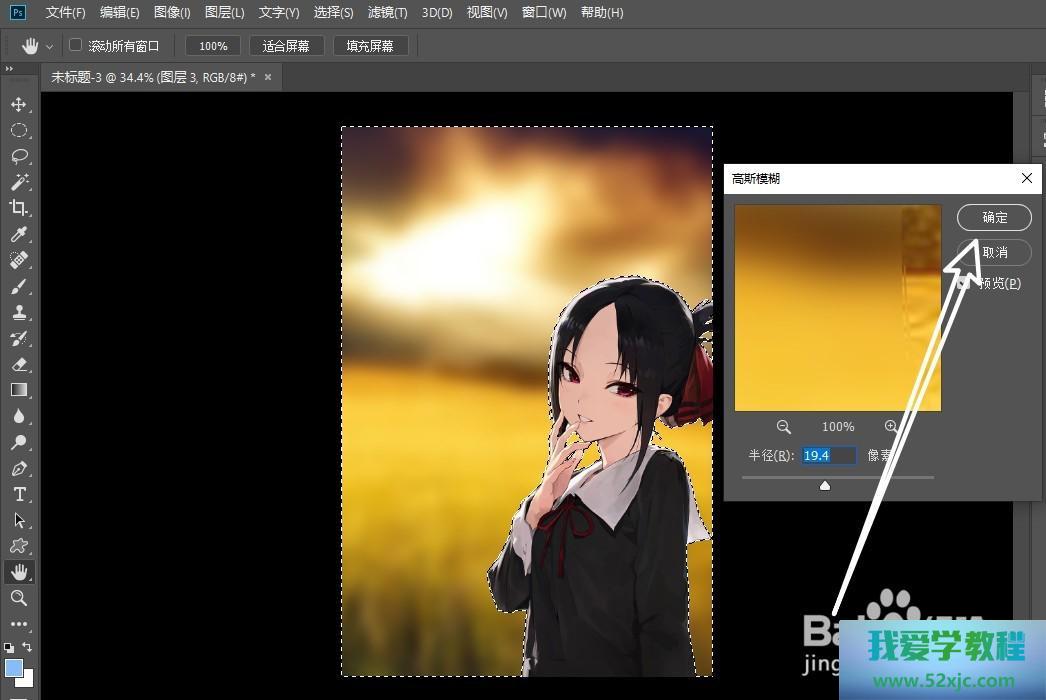Image resolution: width=1046 pixels, height=700 pixels.
Task: Open the 滤镜(T) filter menu
Action: (387, 13)
